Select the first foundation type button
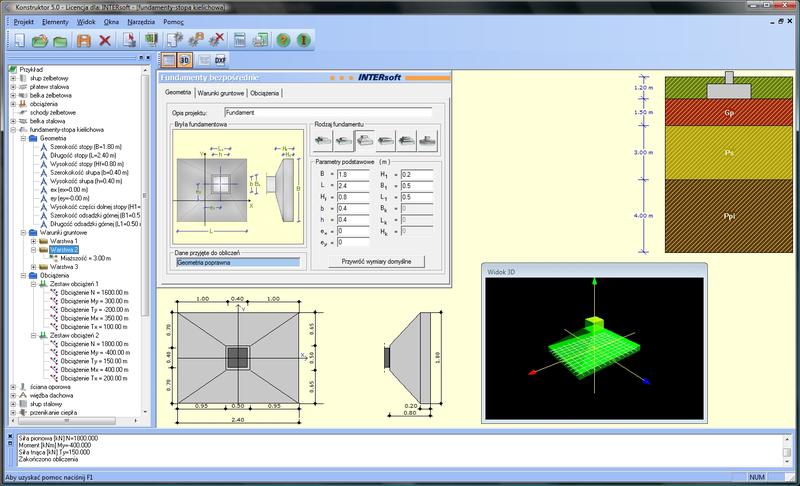The image size is (800, 486). tap(325, 139)
